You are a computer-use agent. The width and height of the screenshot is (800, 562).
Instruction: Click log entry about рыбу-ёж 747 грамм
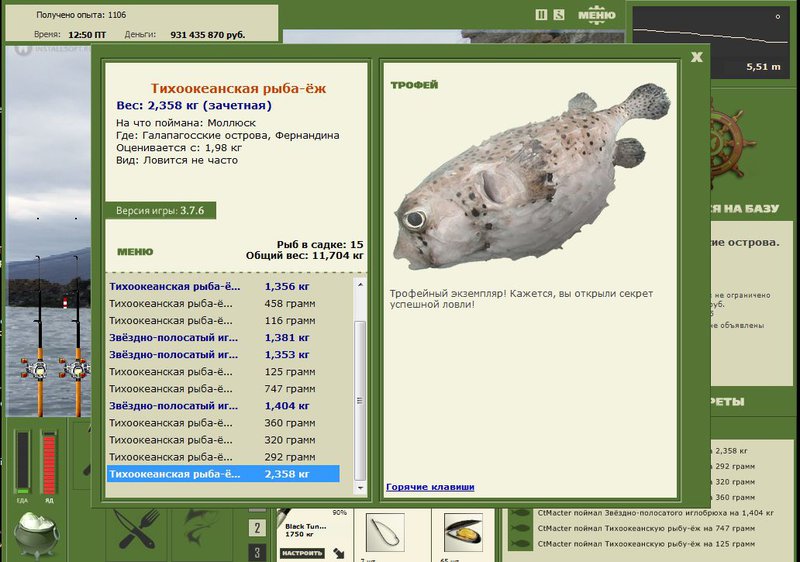(x=646, y=528)
